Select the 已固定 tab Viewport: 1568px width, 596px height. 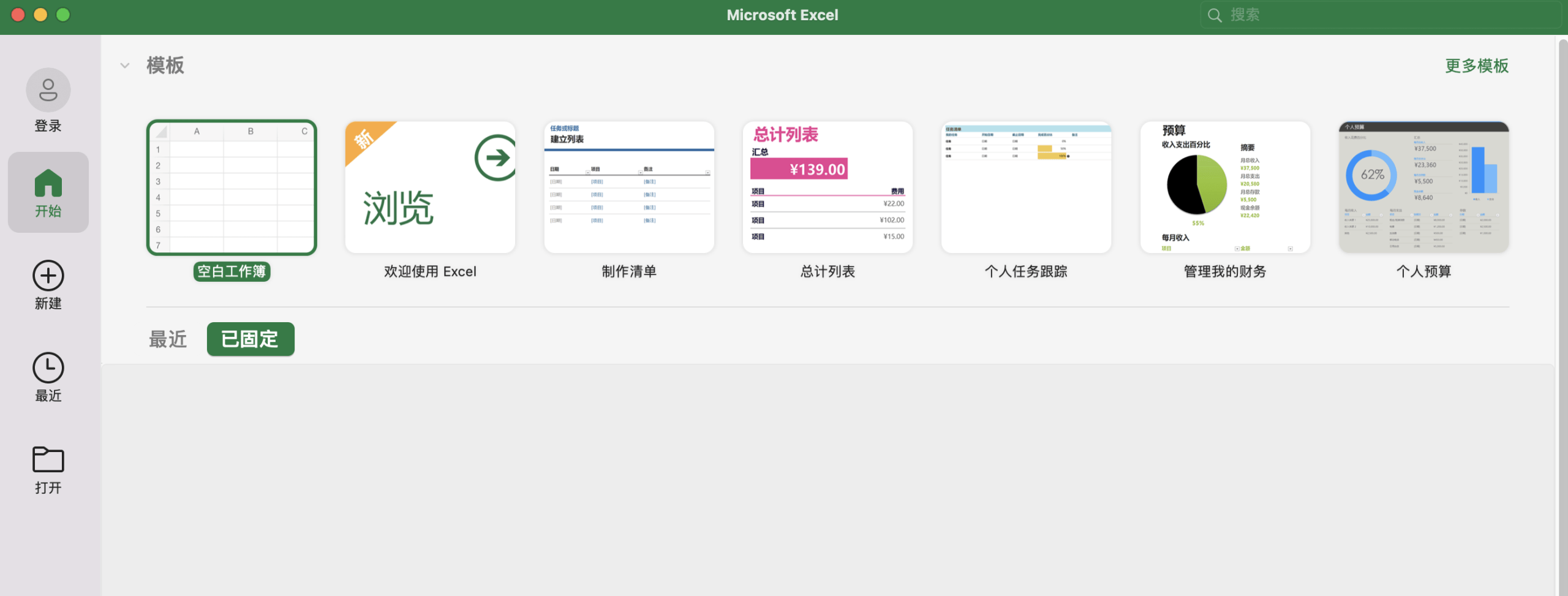(x=251, y=339)
